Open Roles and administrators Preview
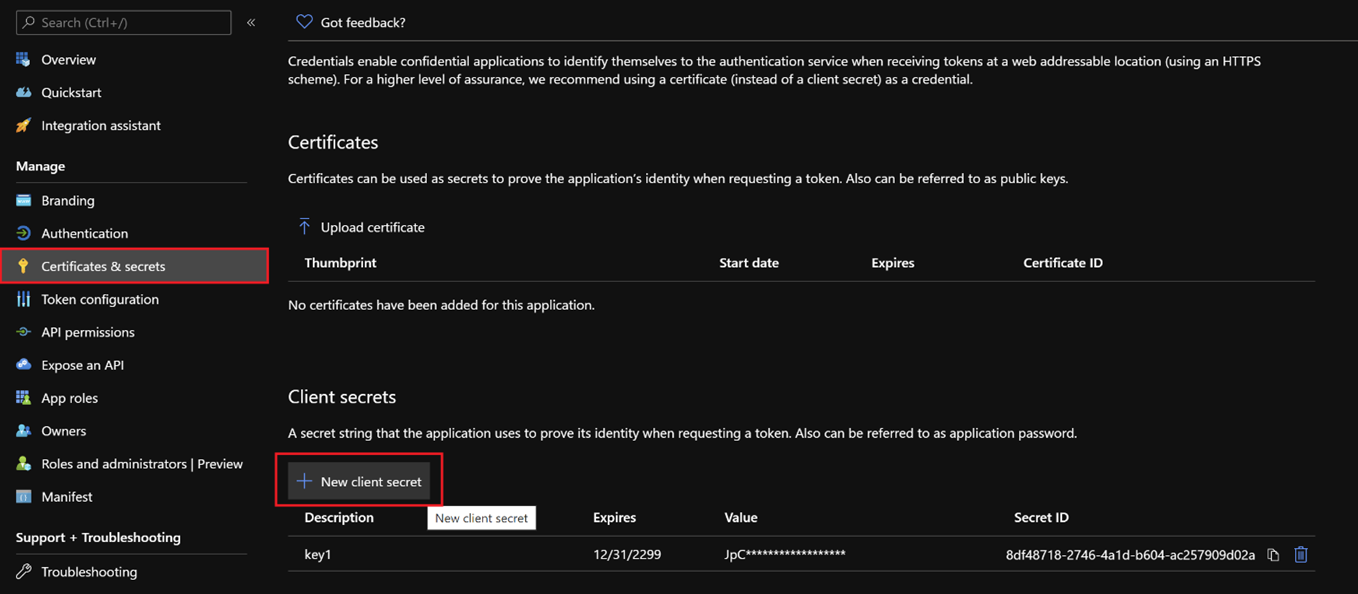 pyautogui.click(x=141, y=464)
